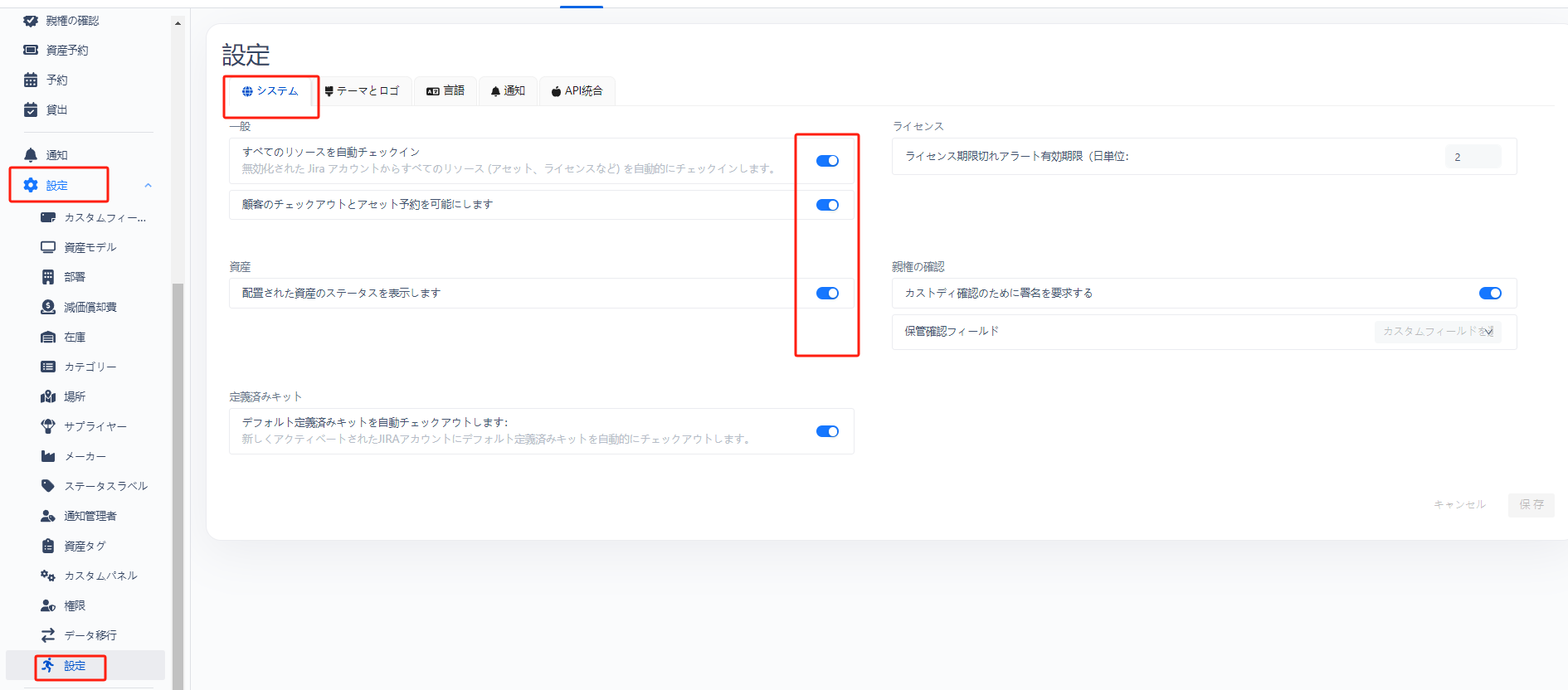The width and height of the screenshot is (1568, 690).
Task: Toggle カストディ確認 signature requirement switch
Action: 1490,293
